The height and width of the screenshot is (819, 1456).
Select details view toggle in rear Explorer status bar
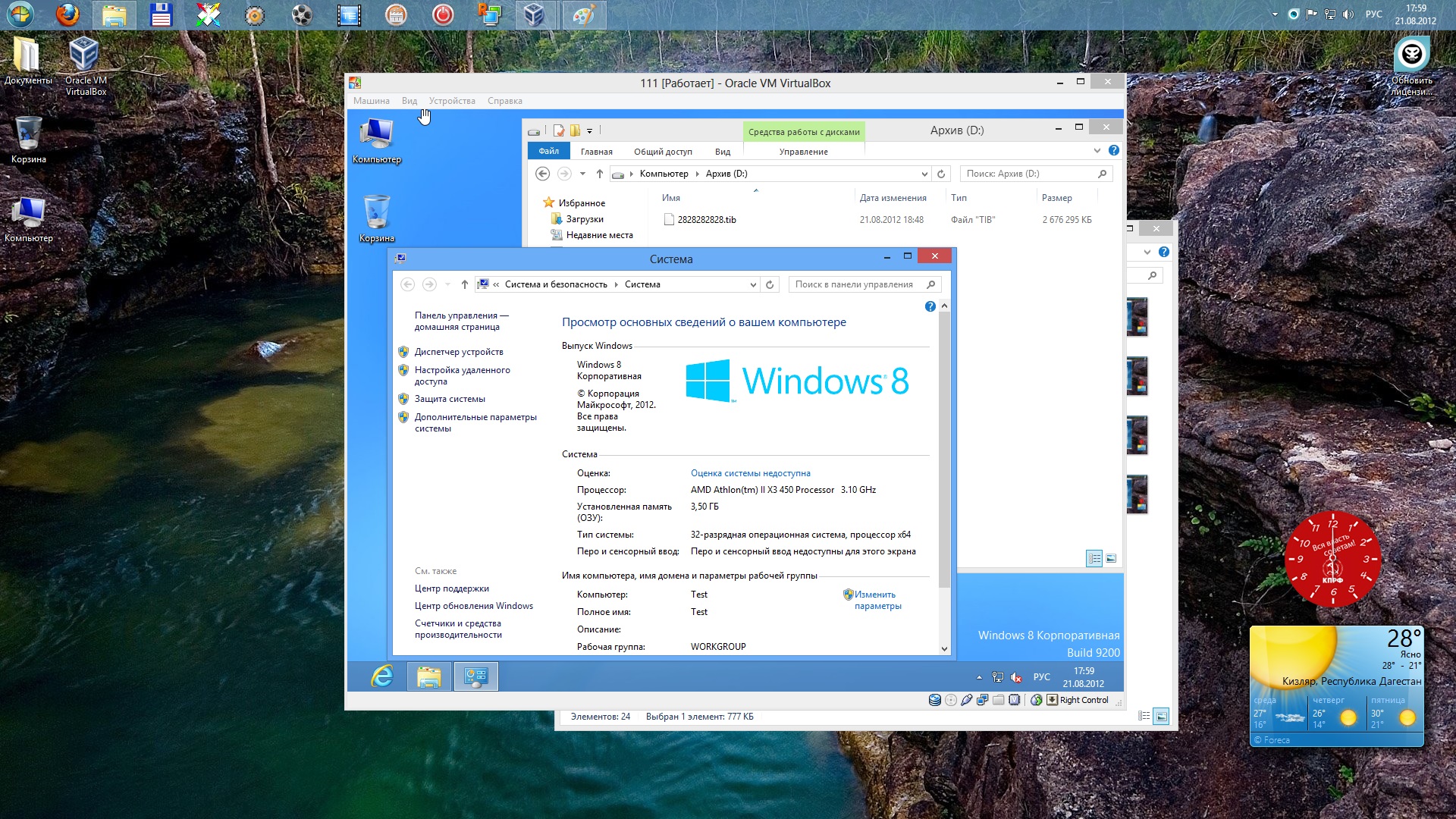click(x=1144, y=716)
